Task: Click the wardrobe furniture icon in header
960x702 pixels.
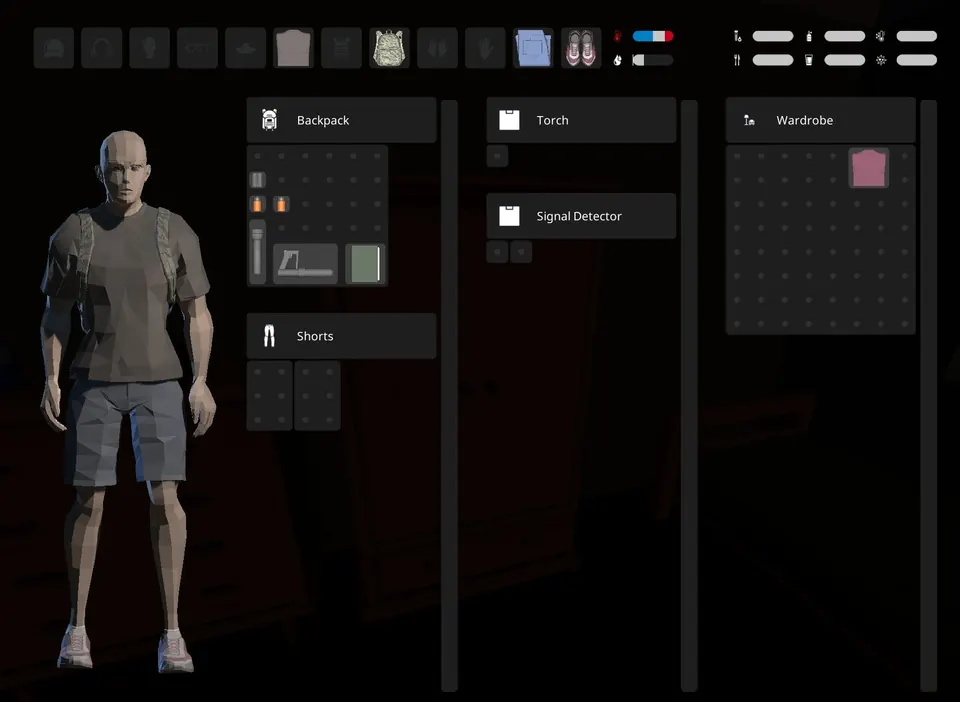Action: [x=749, y=120]
